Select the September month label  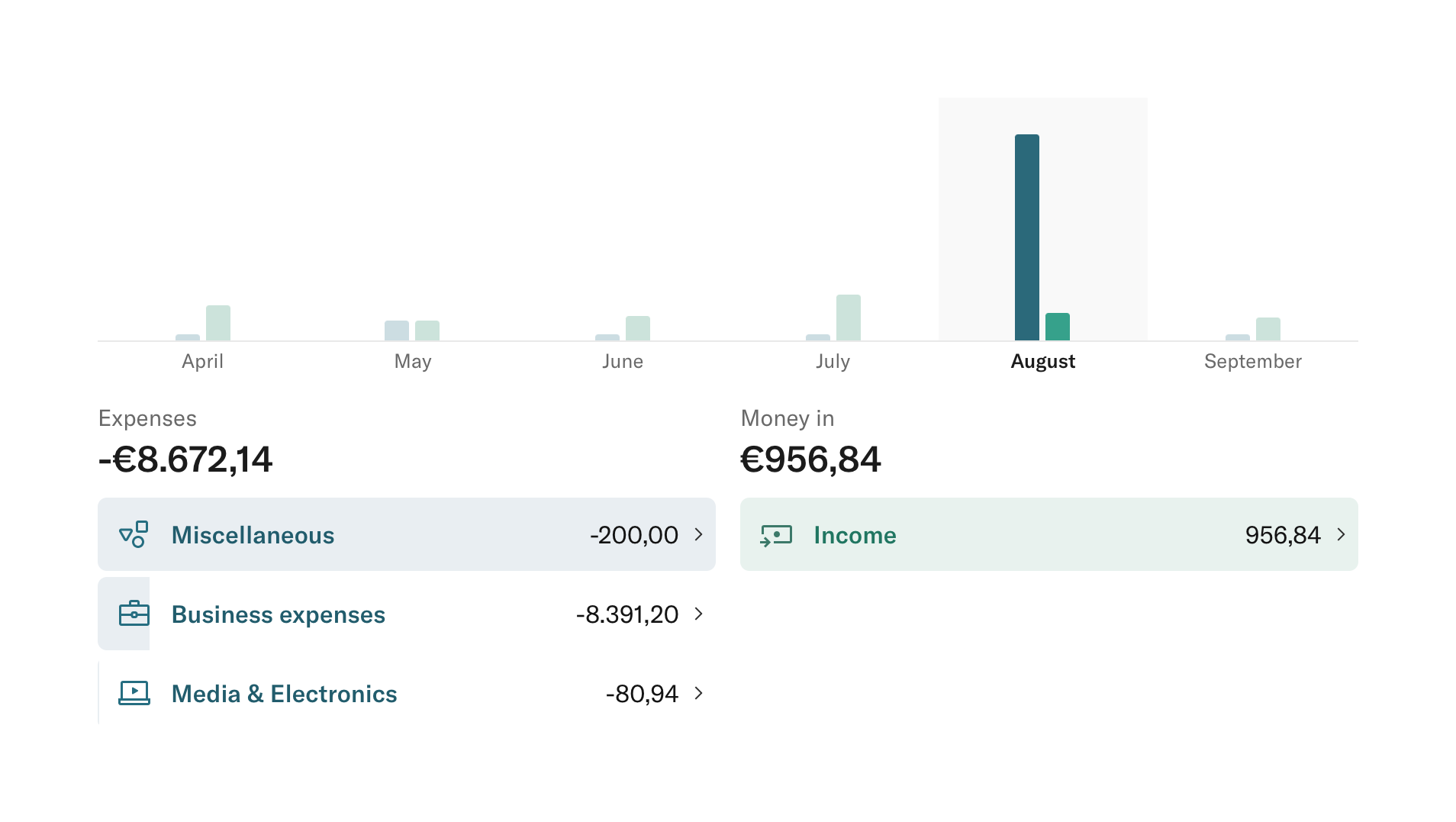pos(1252,361)
